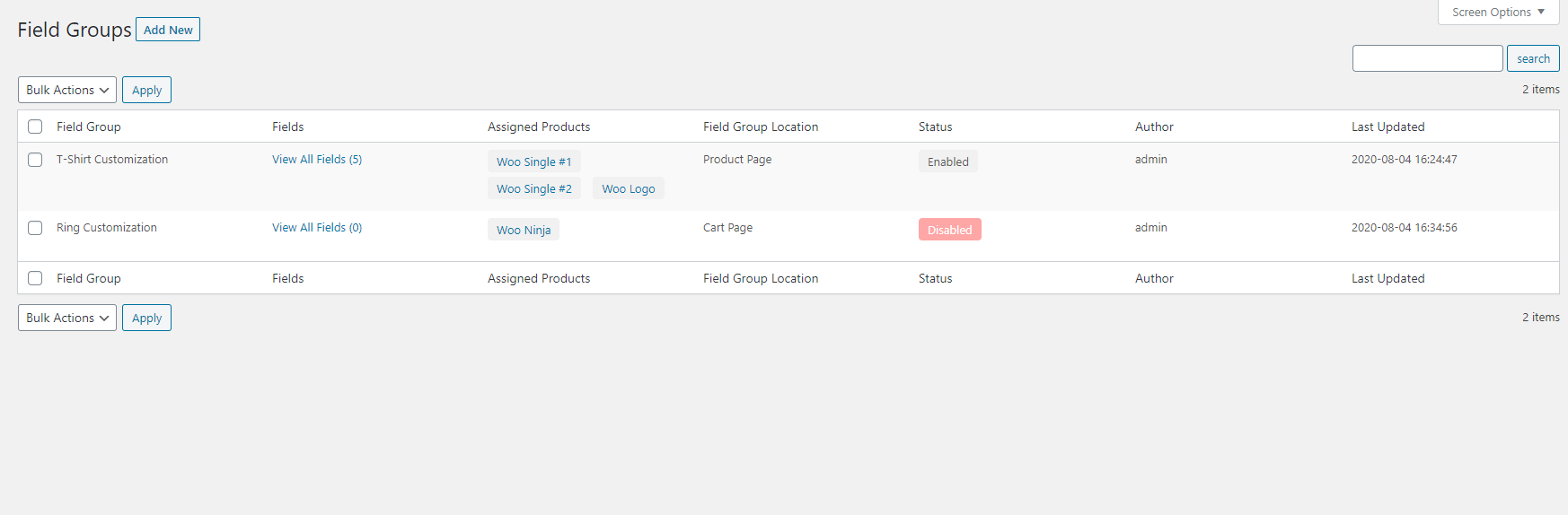Toggle the select-all checkbox in table header

pyautogui.click(x=35, y=127)
